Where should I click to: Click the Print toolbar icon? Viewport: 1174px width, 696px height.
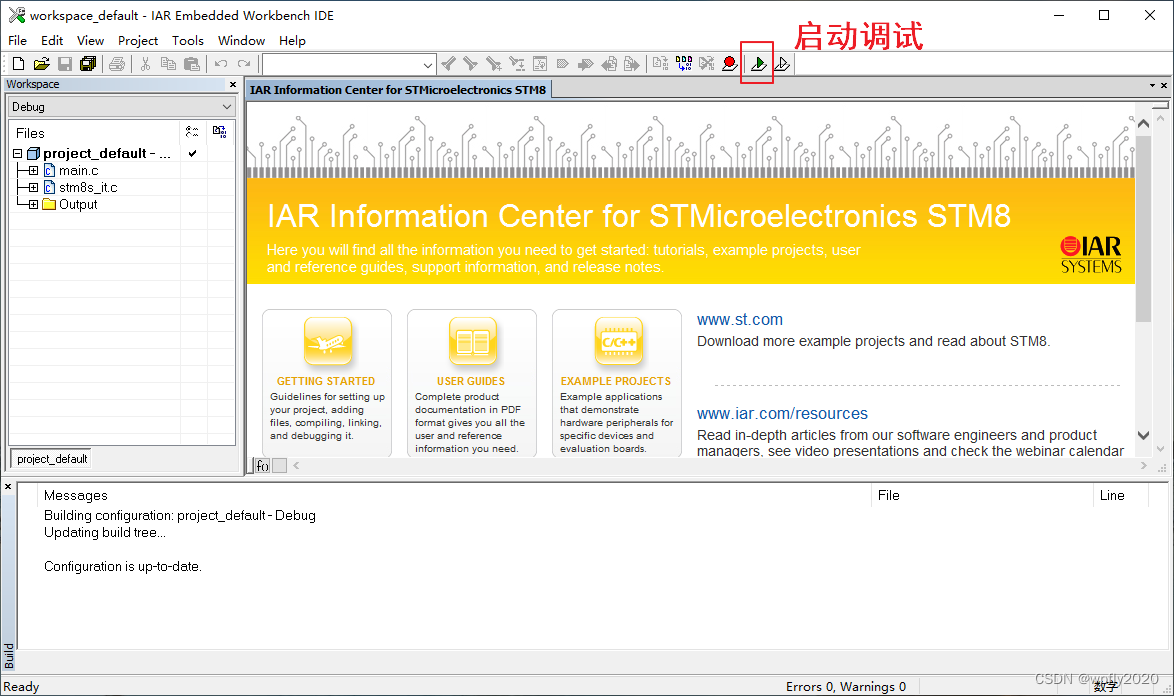tap(118, 63)
